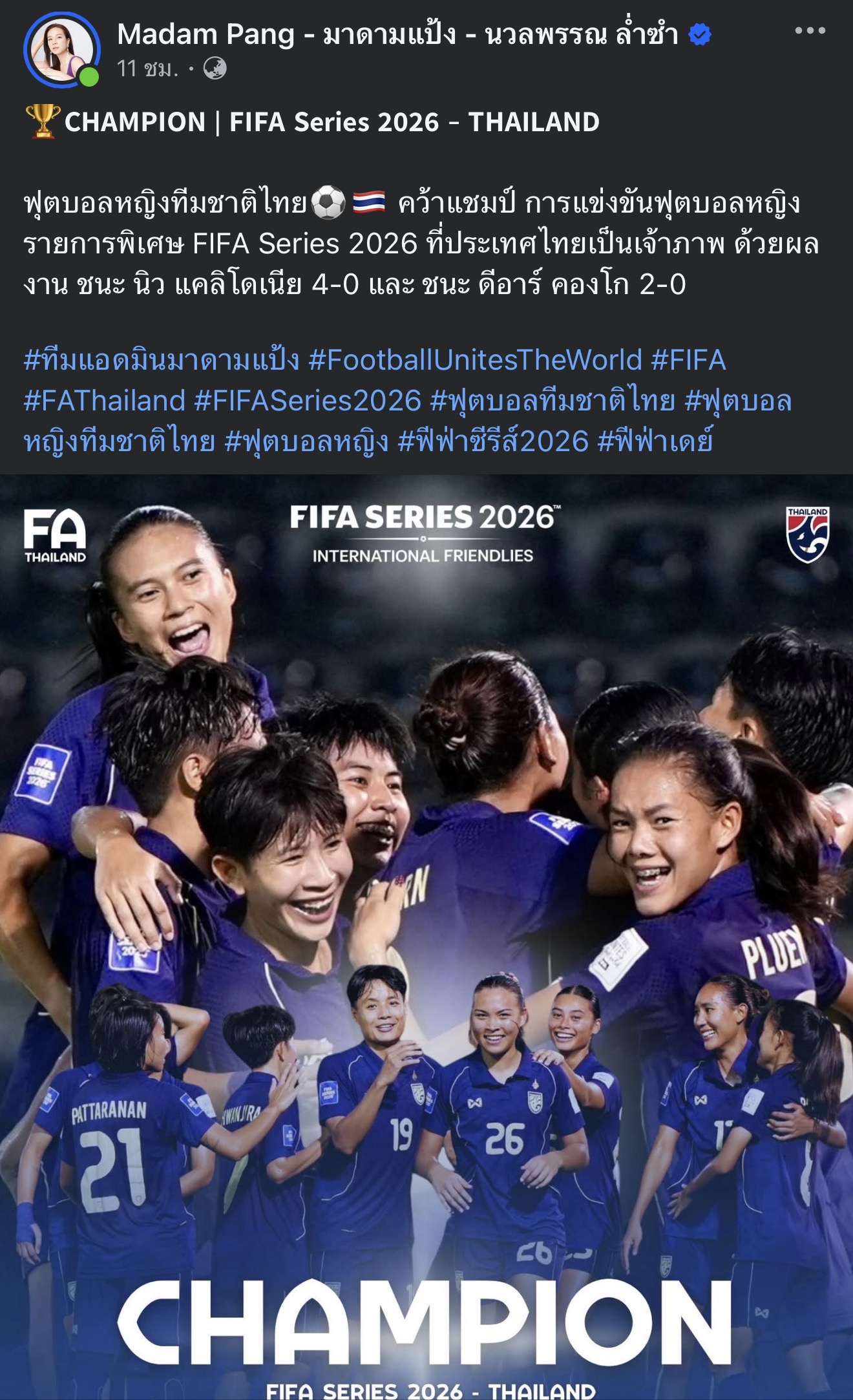The image size is (853, 1400).
Task: Tap the blue verified badge
Action: (700, 34)
